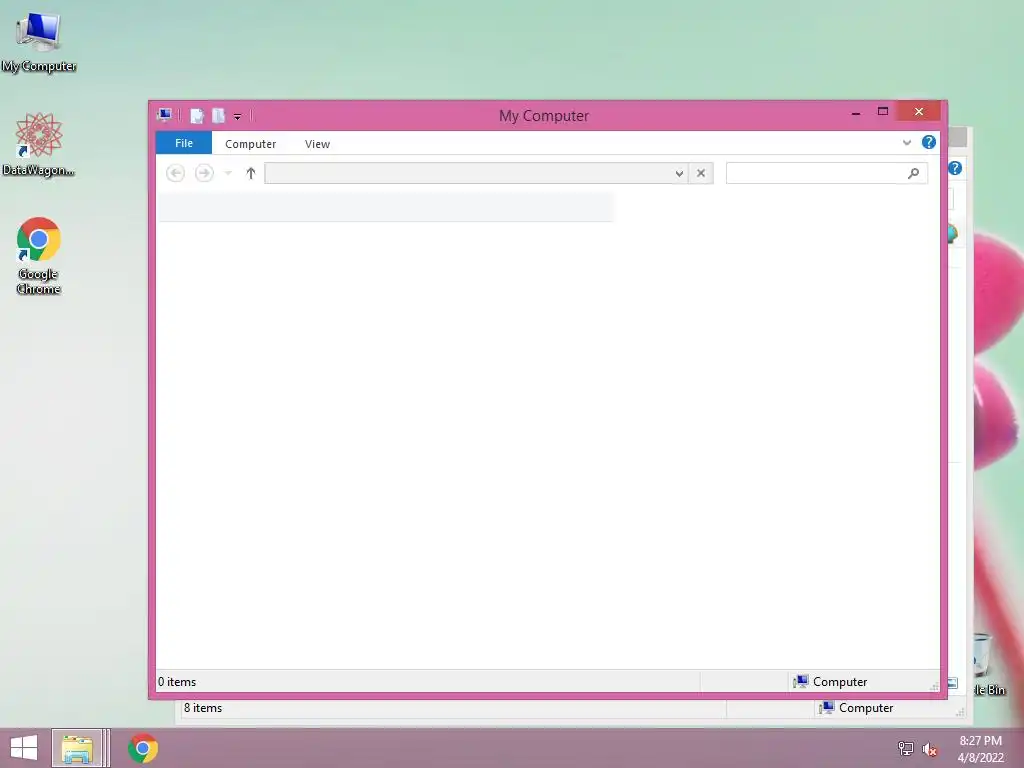The image size is (1024, 768).
Task: Switch to the Computer ribbon tab
Action: [x=250, y=144]
